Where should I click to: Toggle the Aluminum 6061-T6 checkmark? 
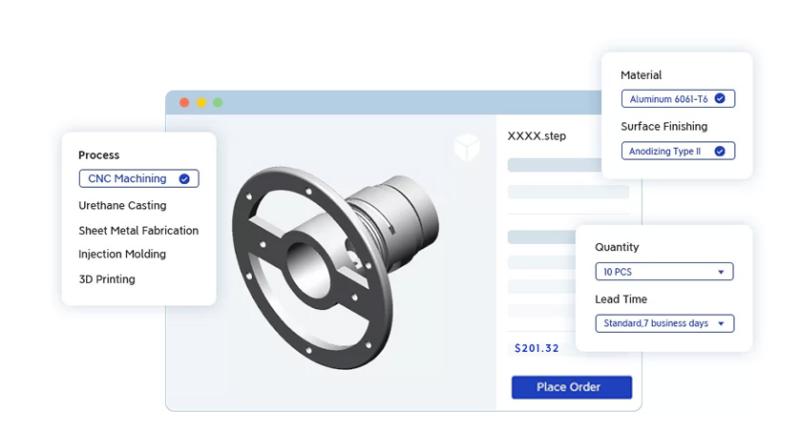coord(719,99)
